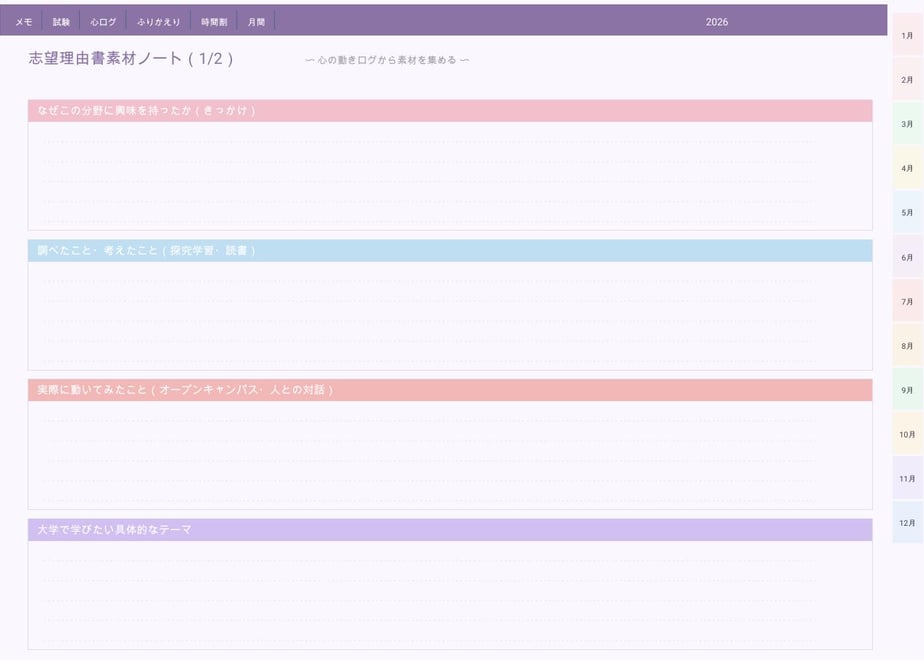Navigate to the 12月 month tab
924x660 pixels.
point(907,522)
